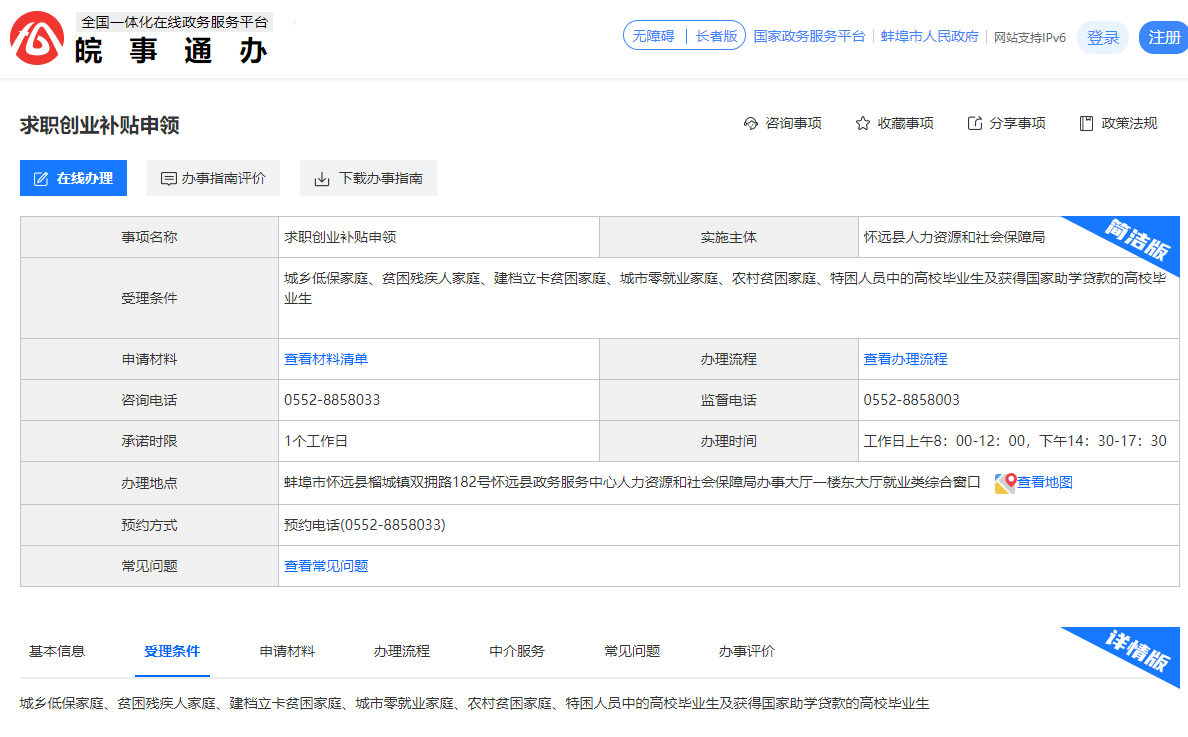Select the 受理条件 tab

point(172,651)
